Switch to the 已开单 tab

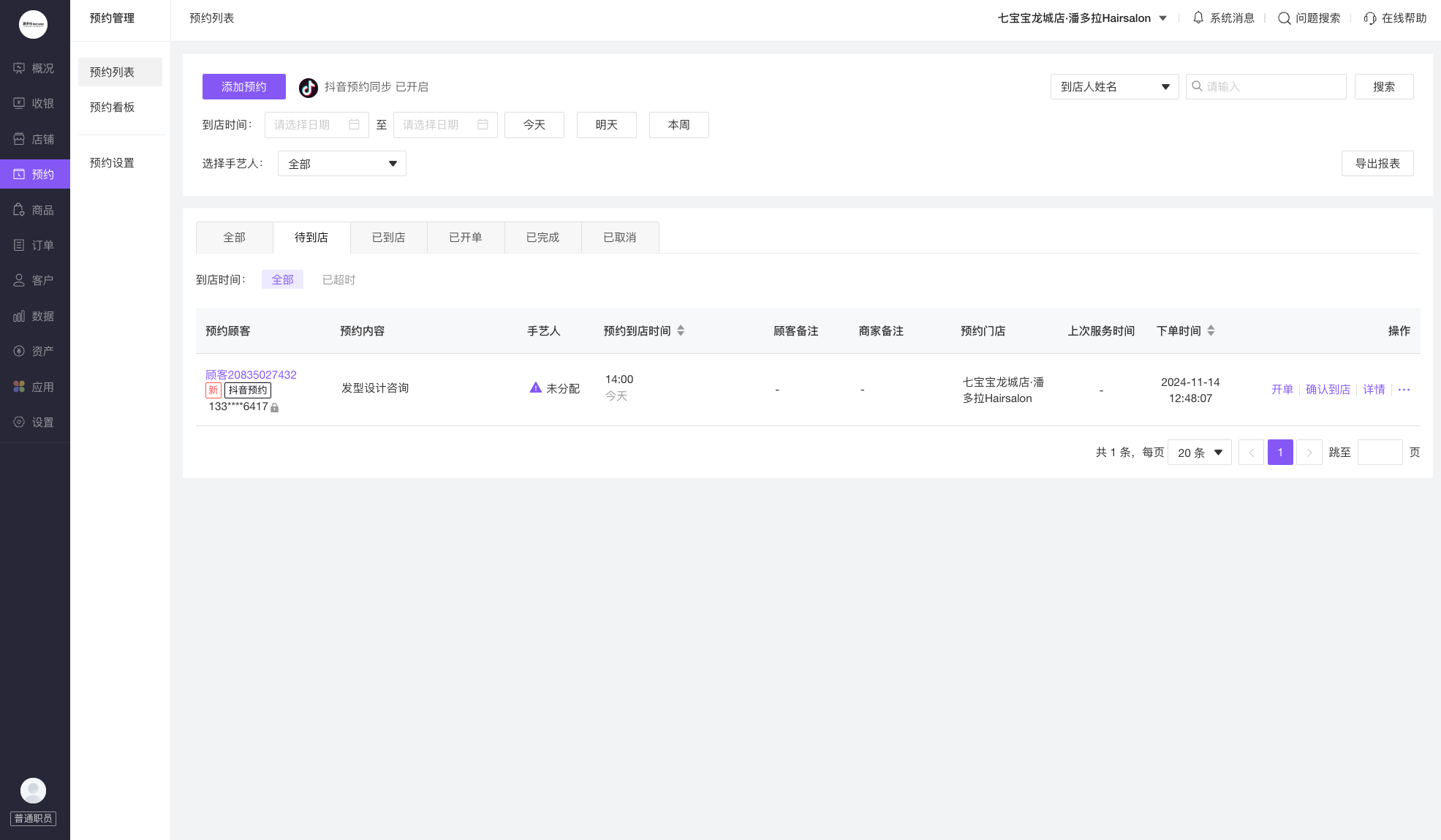(x=466, y=238)
